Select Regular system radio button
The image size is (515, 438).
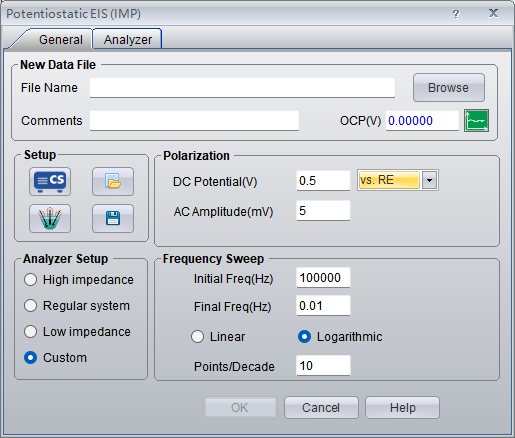point(77,305)
